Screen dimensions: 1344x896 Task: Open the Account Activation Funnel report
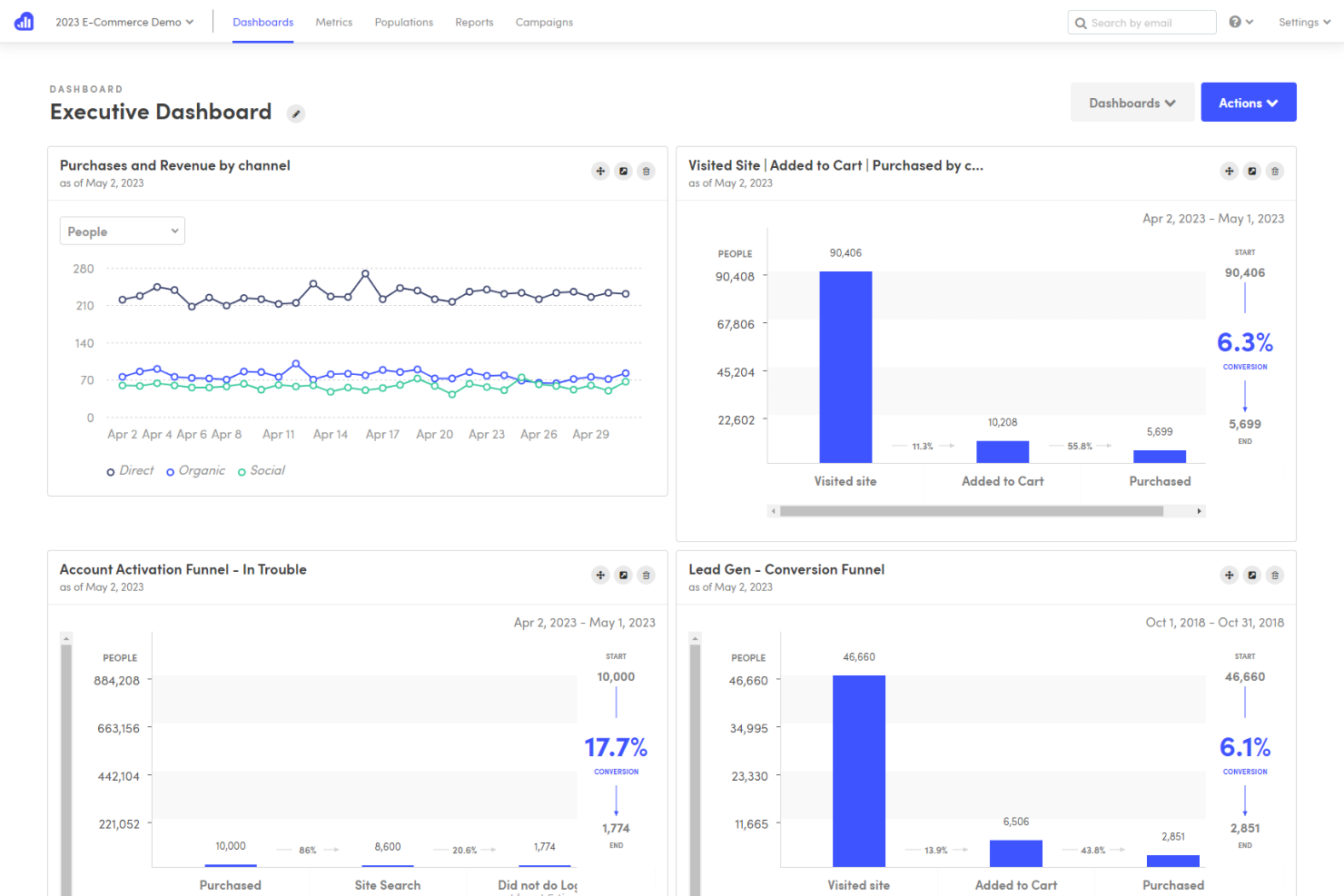pyautogui.click(x=623, y=575)
